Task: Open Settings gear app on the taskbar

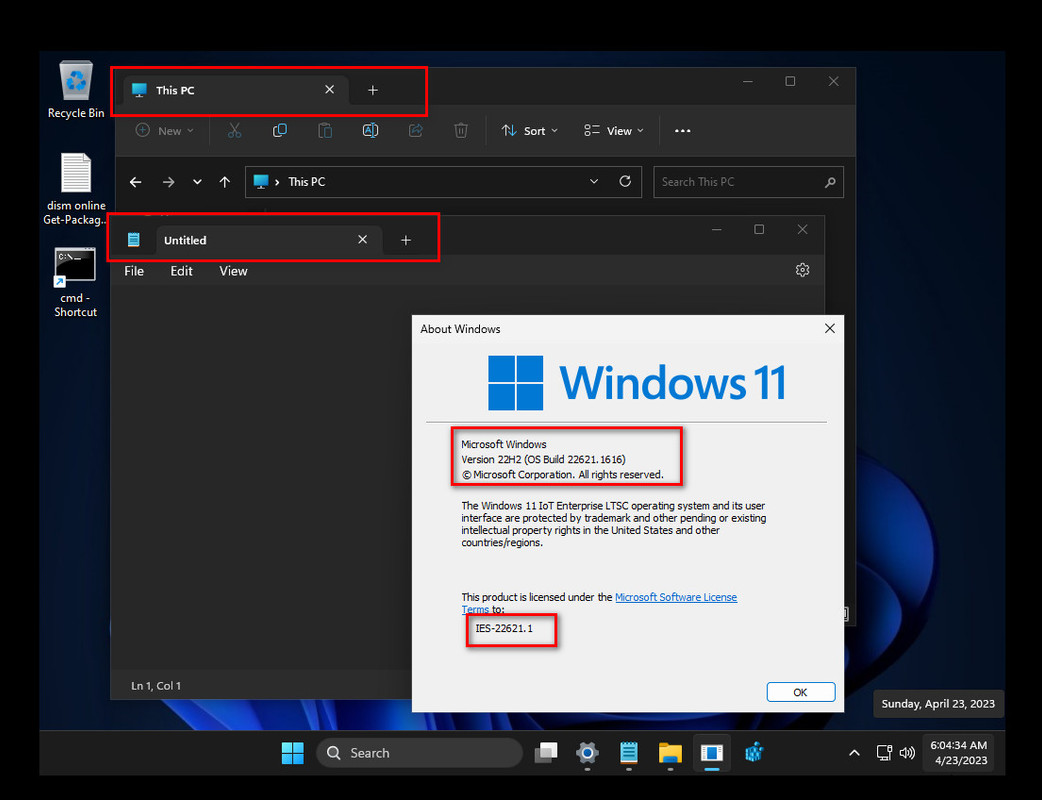Action: [x=587, y=753]
